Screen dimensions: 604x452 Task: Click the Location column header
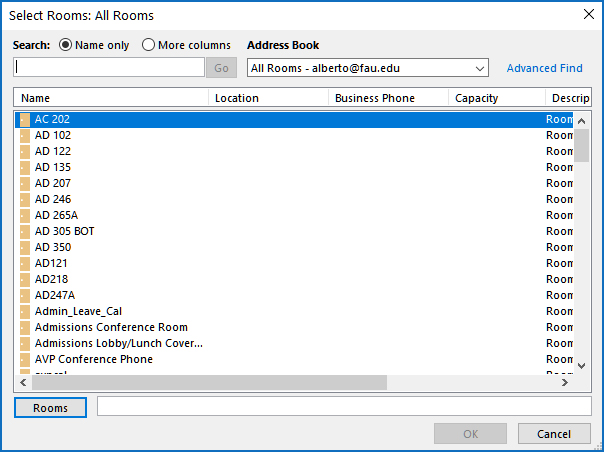268,98
